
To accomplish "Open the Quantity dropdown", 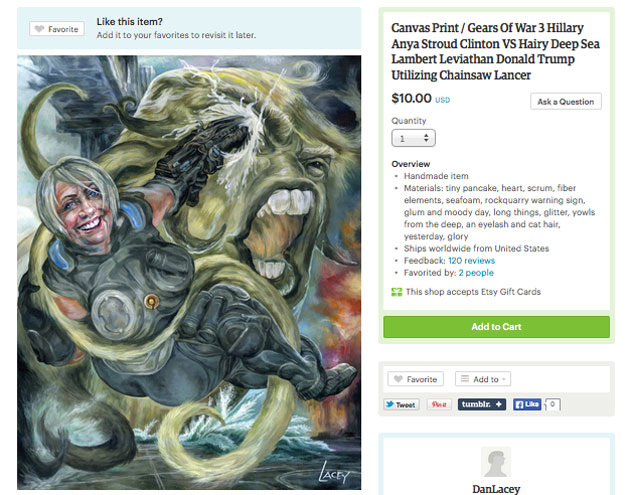I will [413, 138].
